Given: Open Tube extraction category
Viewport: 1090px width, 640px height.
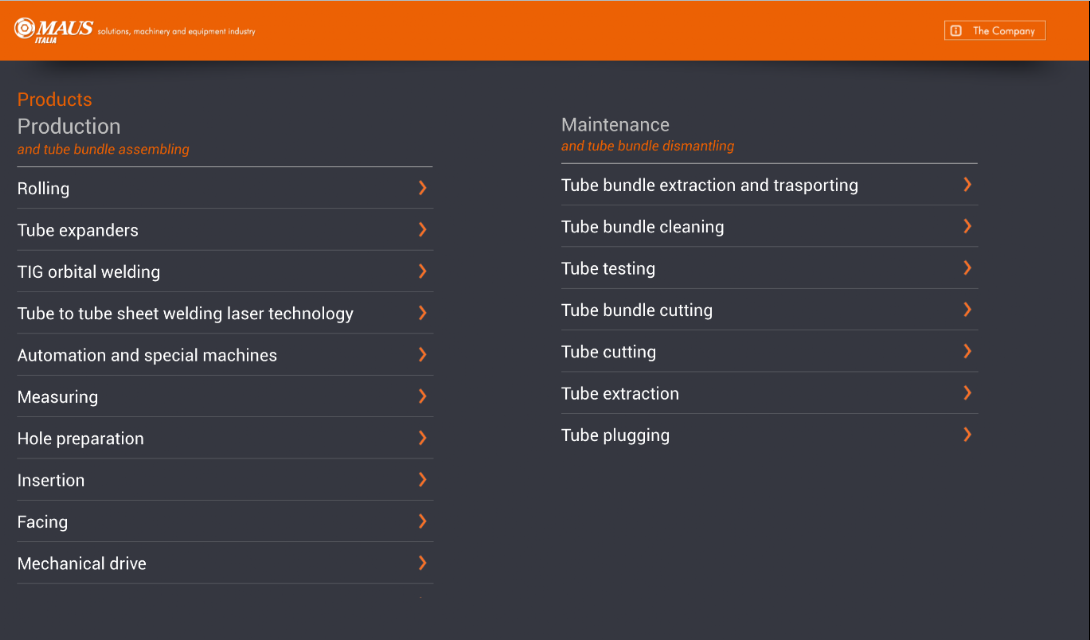Looking at the screenshot, I should point(769,393).
